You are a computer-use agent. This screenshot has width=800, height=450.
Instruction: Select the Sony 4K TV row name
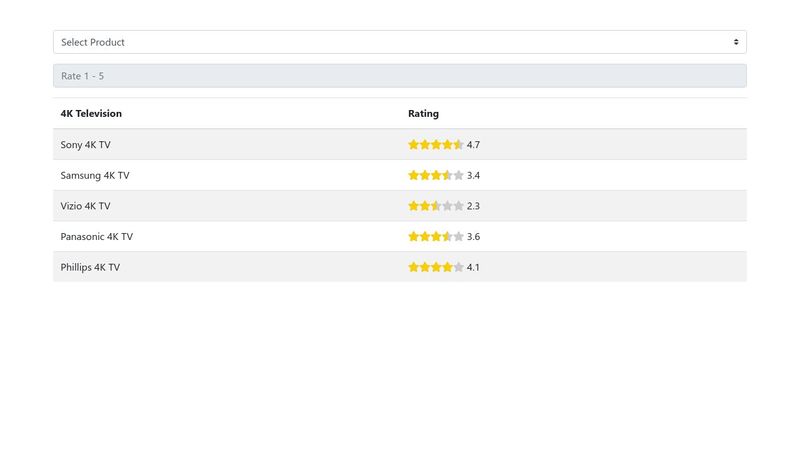pos(85,145)
